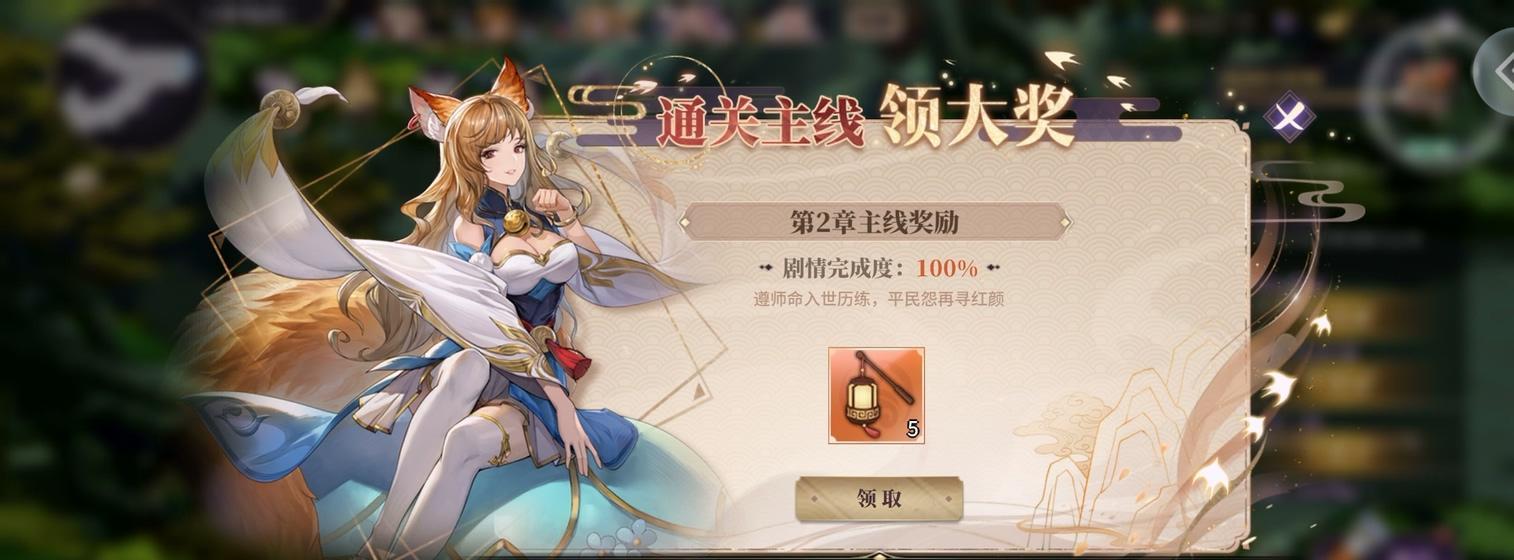Click the 剧情完成度 100% progress text

[x=880, y=268]
